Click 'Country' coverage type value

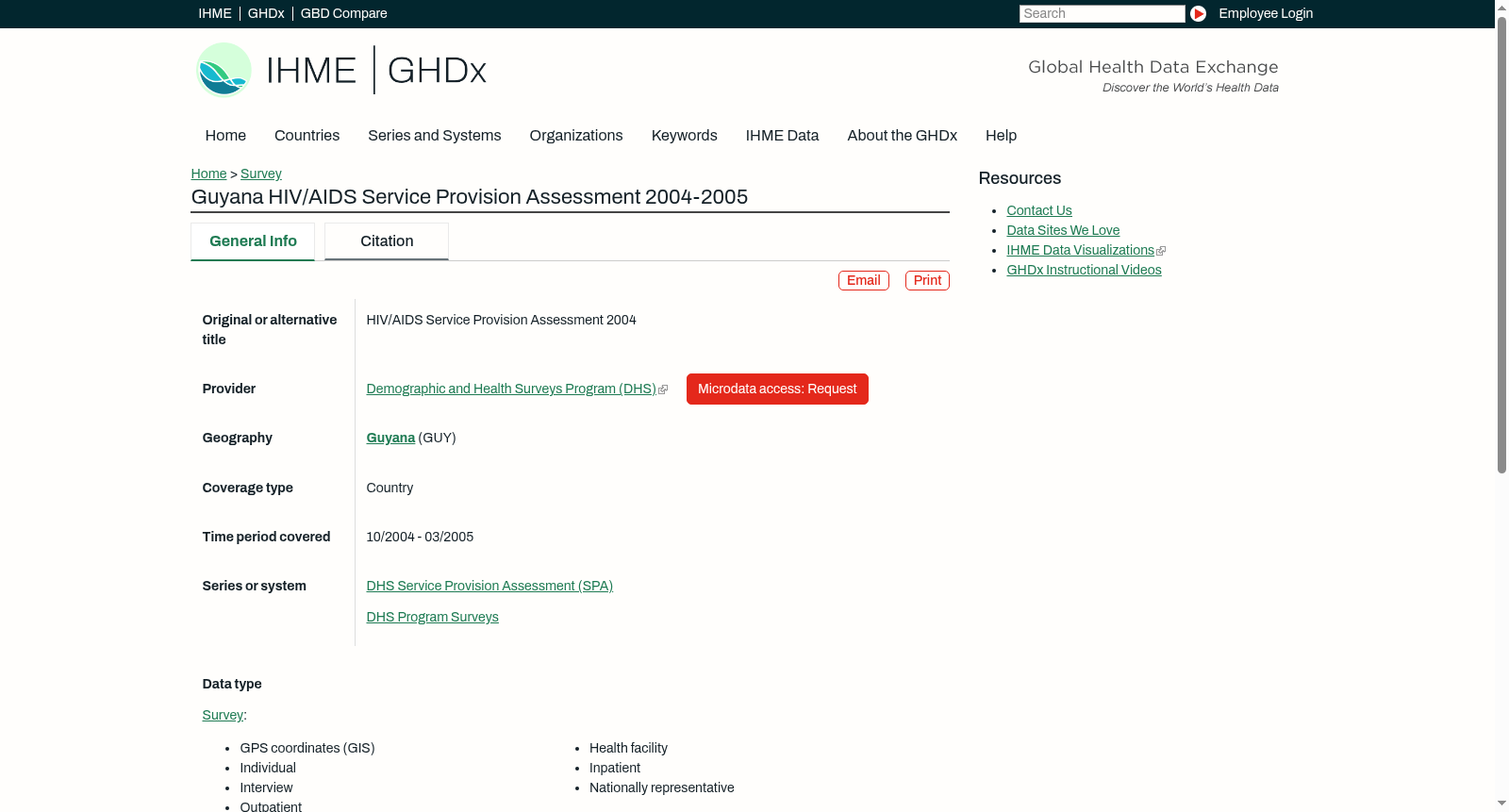pyautogui.click(x=390, y=488)
